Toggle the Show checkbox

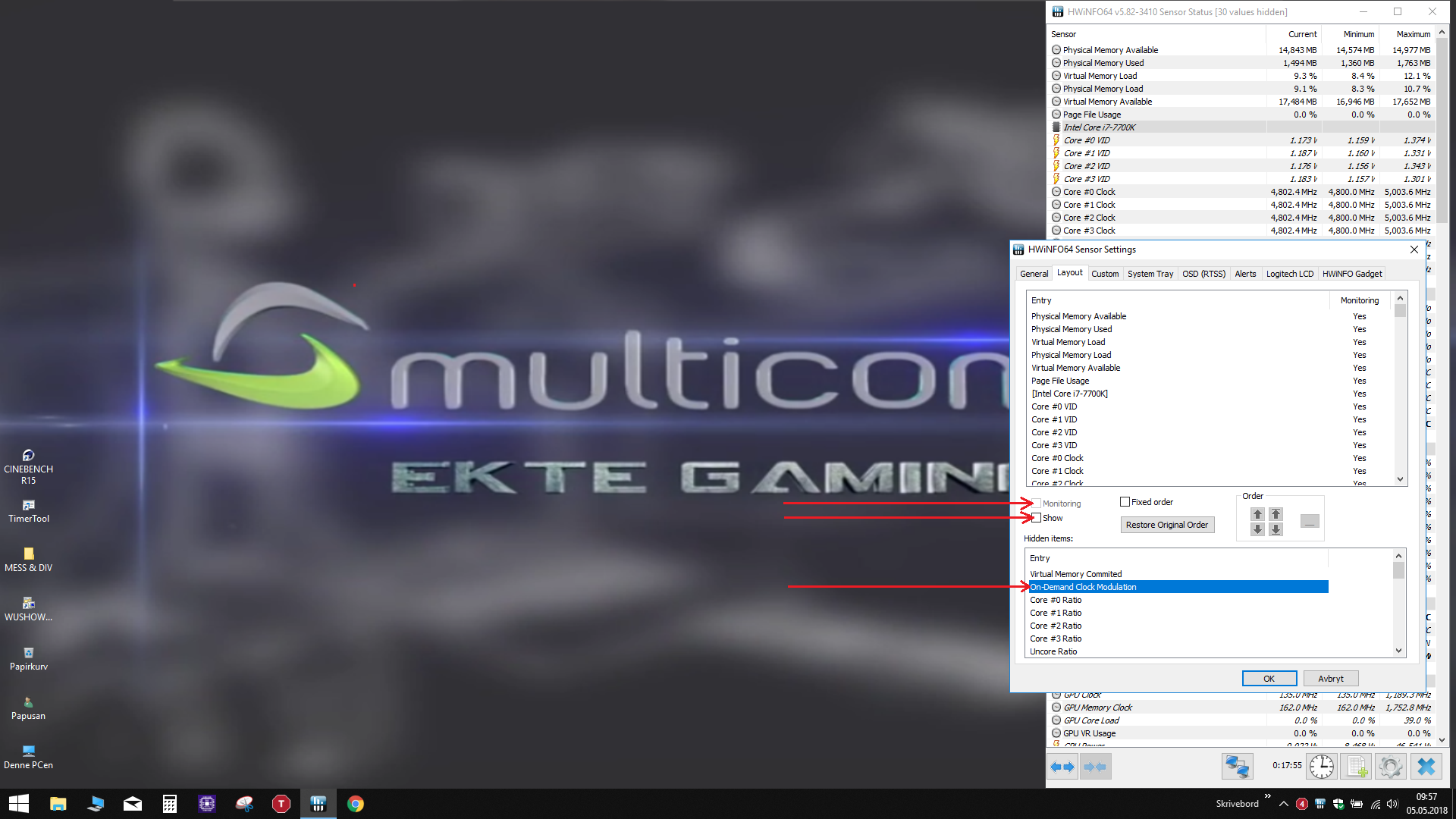pyautogui.click(x=1037, y=518)
